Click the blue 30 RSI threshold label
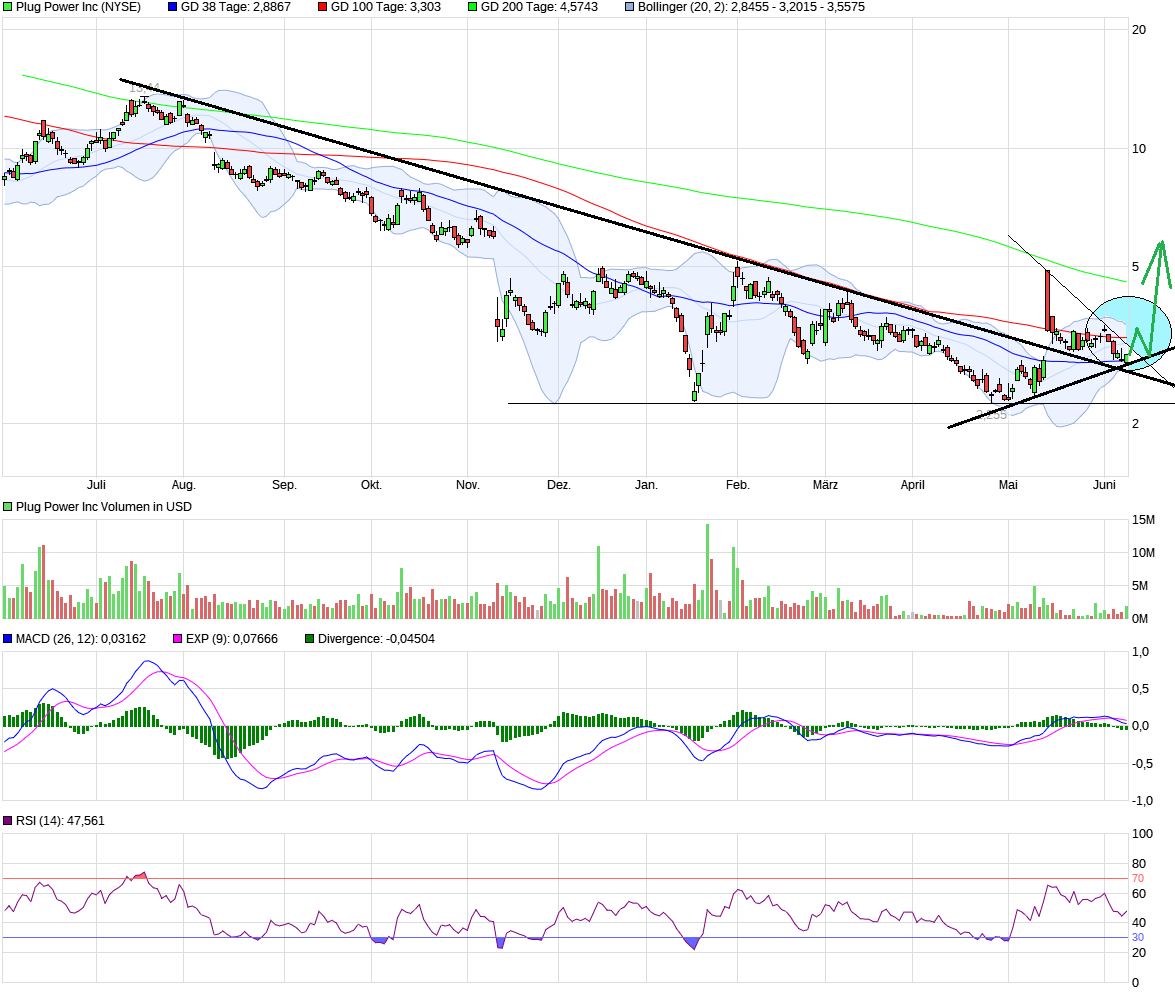Screen dimensions: 1175x994 1138,938
